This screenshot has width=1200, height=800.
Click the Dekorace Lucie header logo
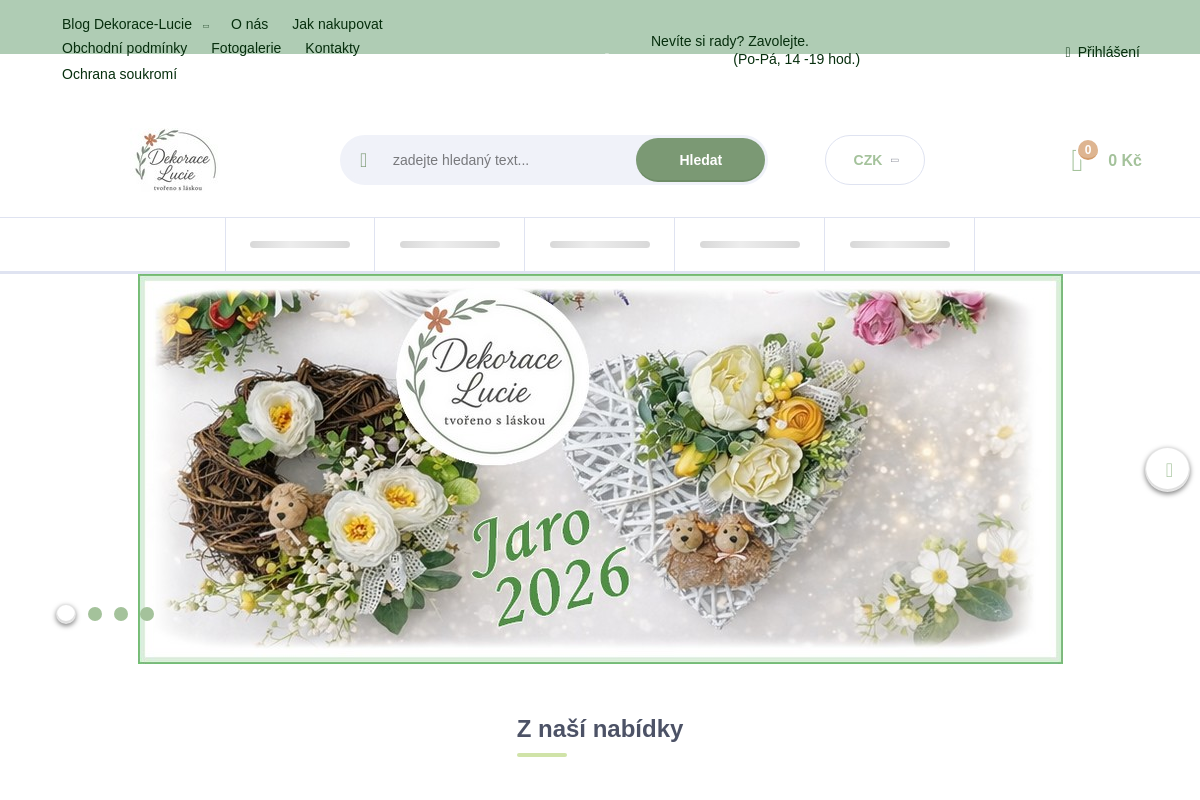[176, 160]
